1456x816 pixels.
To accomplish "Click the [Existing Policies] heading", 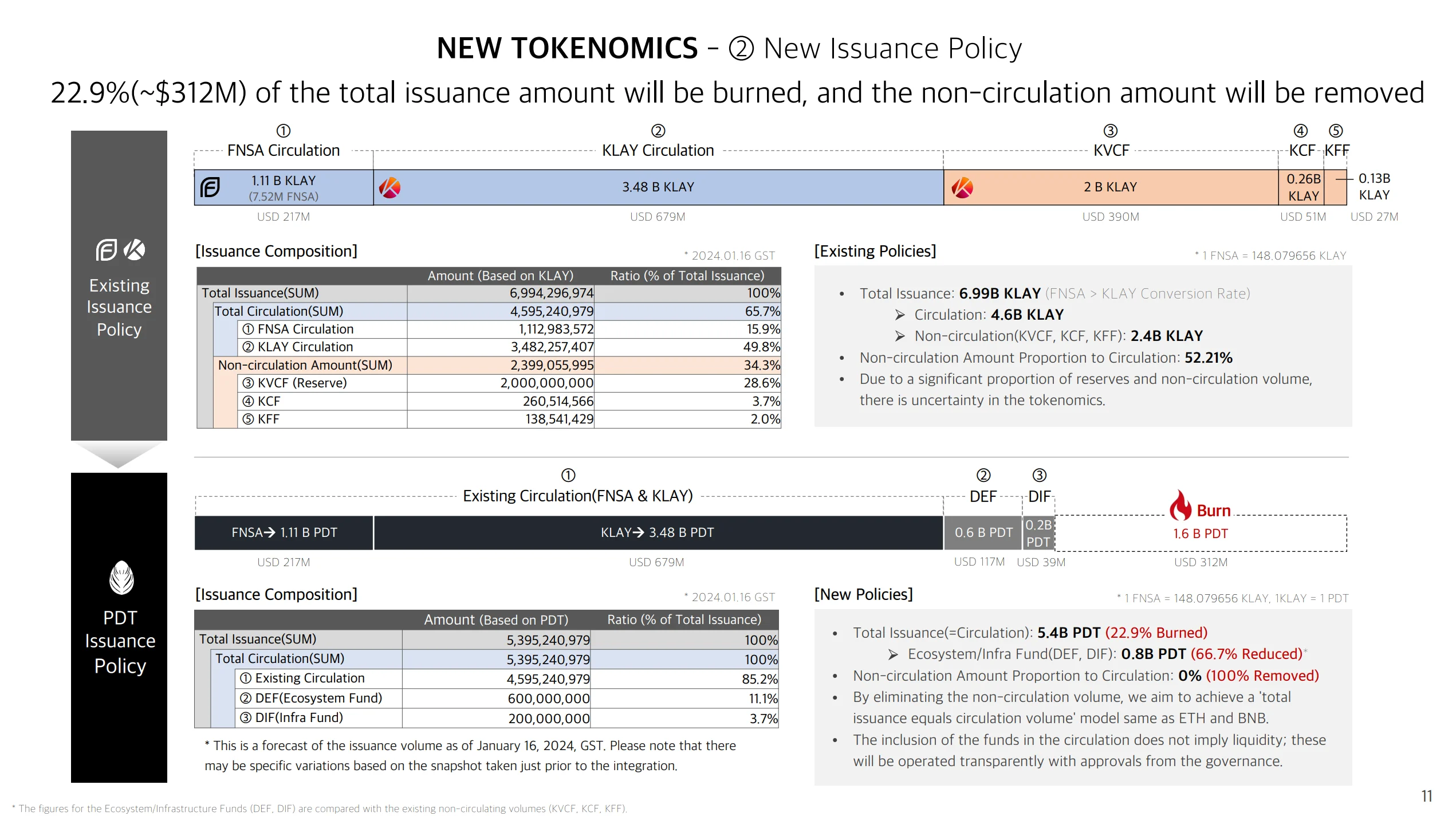I will point(875,251).
